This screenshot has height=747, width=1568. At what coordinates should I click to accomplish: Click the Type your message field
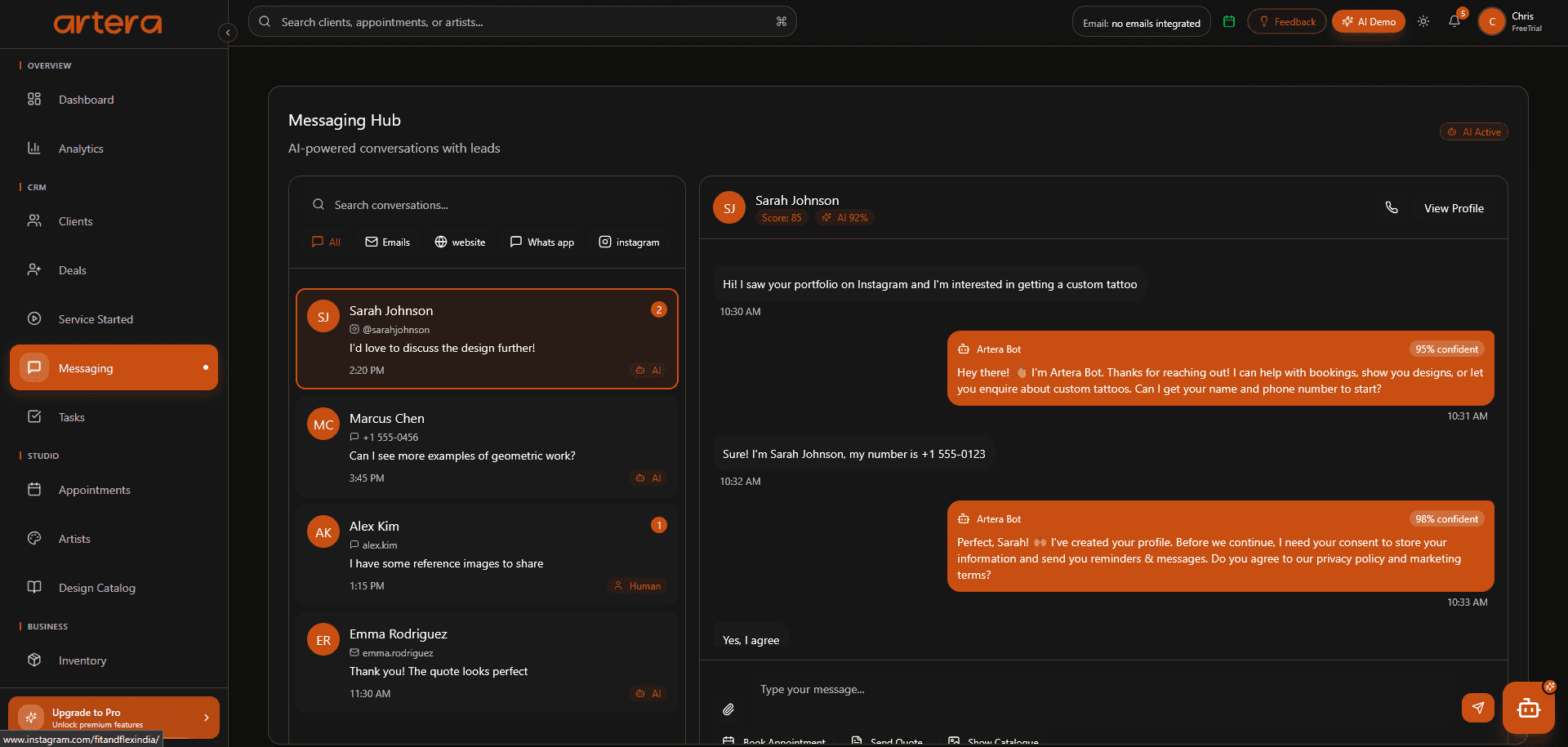click(x=1102, y=690)
